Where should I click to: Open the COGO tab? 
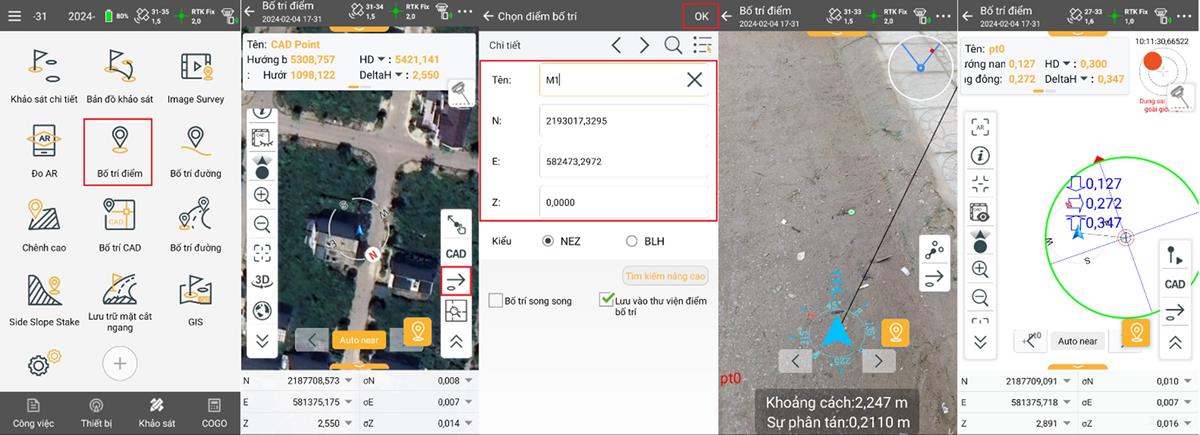point(213,412)
